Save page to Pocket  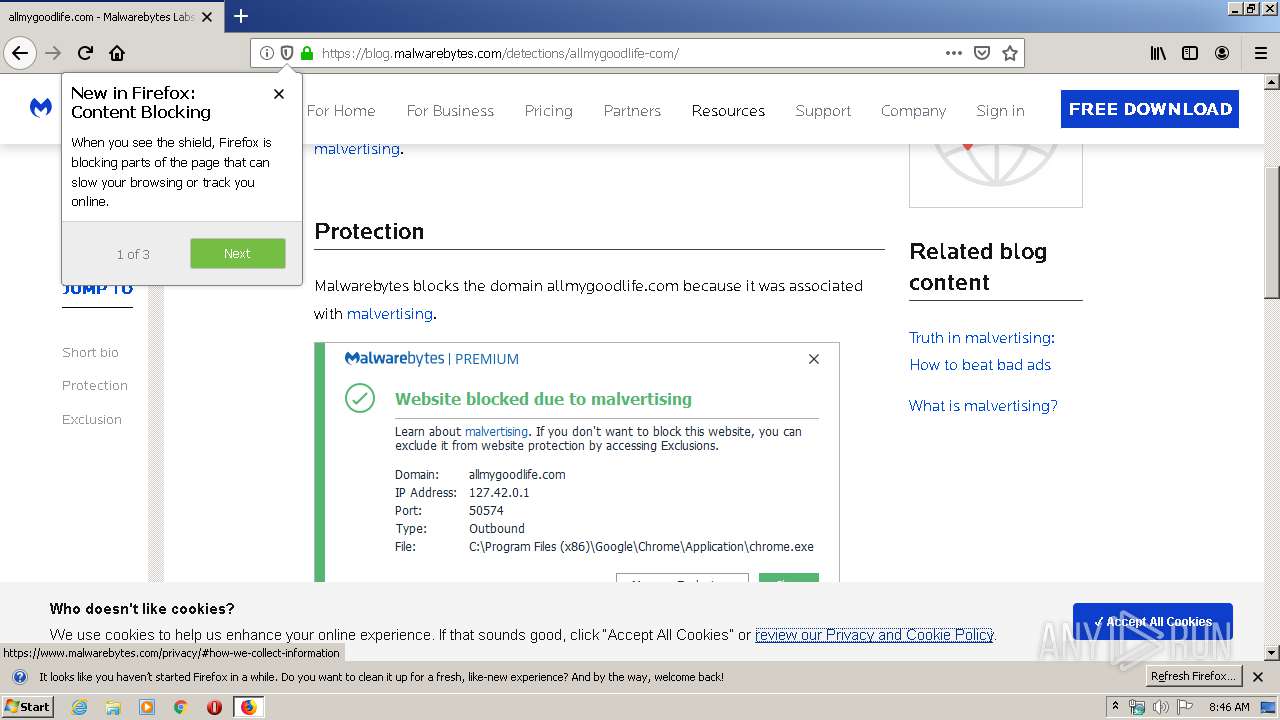coord(982,53)
